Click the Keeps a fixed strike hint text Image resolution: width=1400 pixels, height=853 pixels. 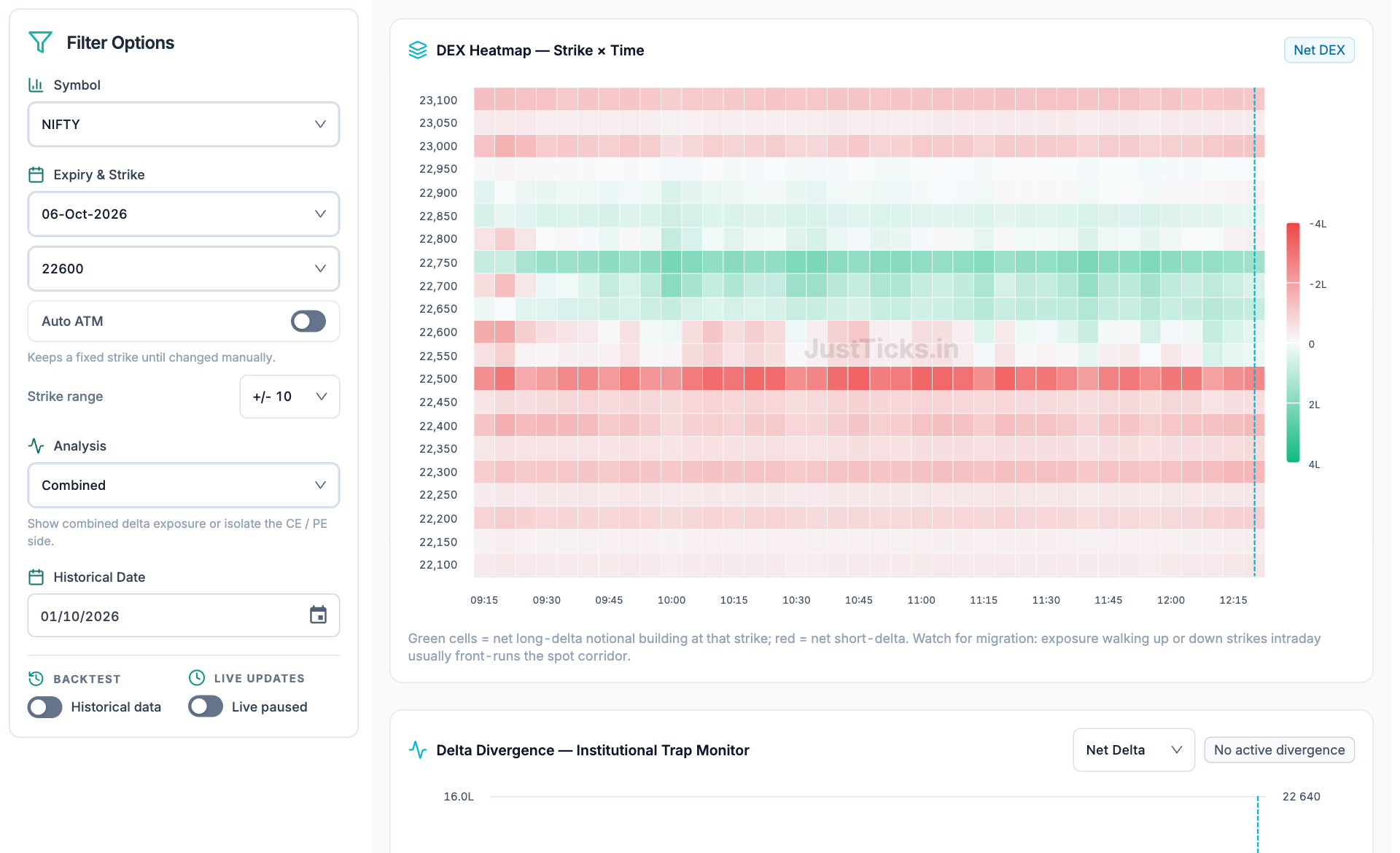pyautogui.click(x=151, y=357)
